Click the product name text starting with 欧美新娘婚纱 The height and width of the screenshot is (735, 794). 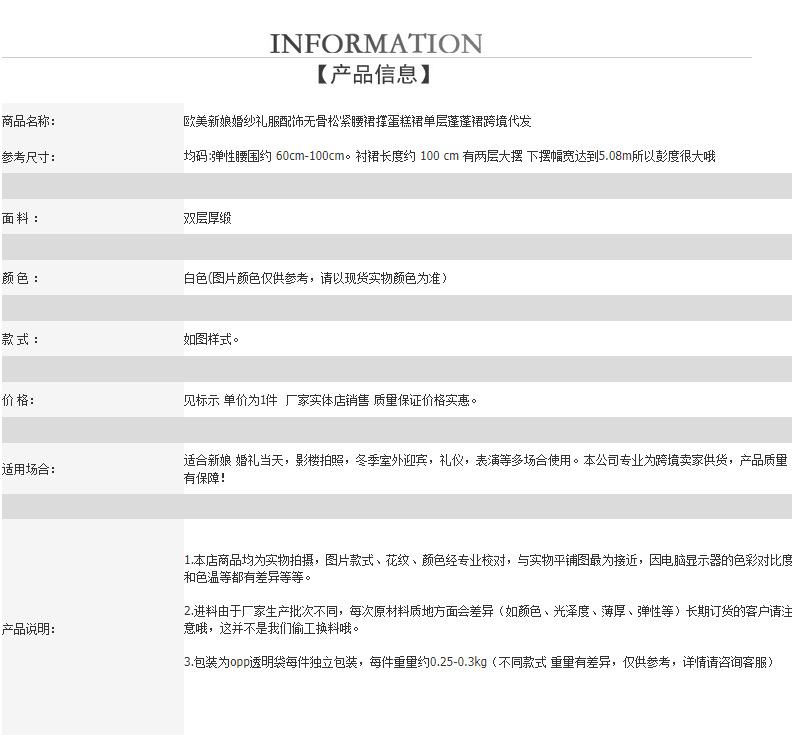[357, 121]
